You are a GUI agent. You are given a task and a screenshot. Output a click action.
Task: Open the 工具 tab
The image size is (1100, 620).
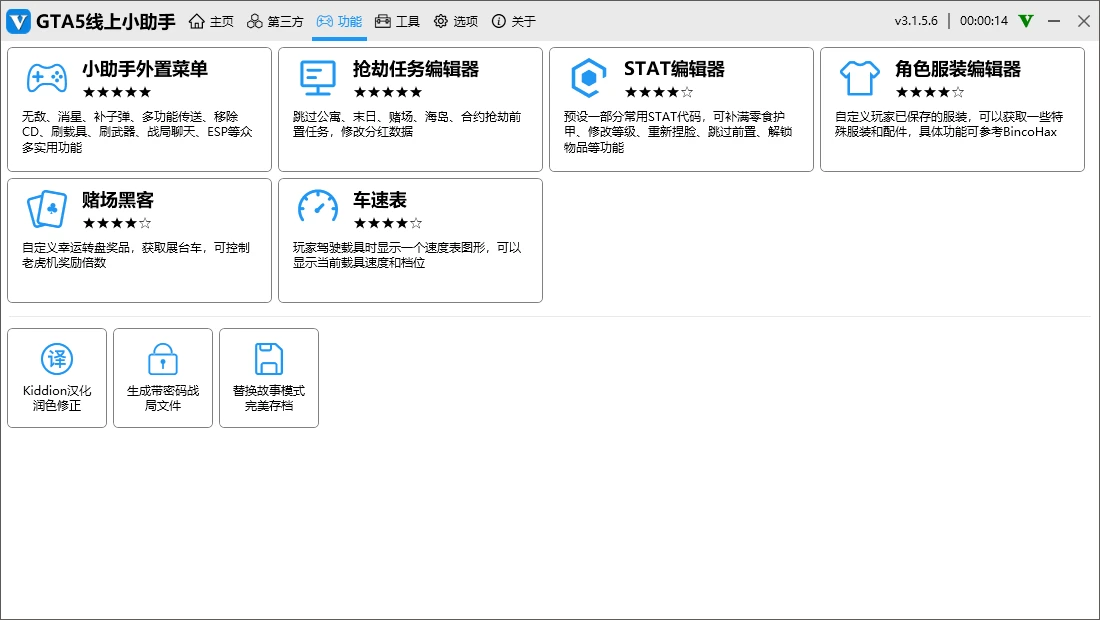click(x=397, y=21)
